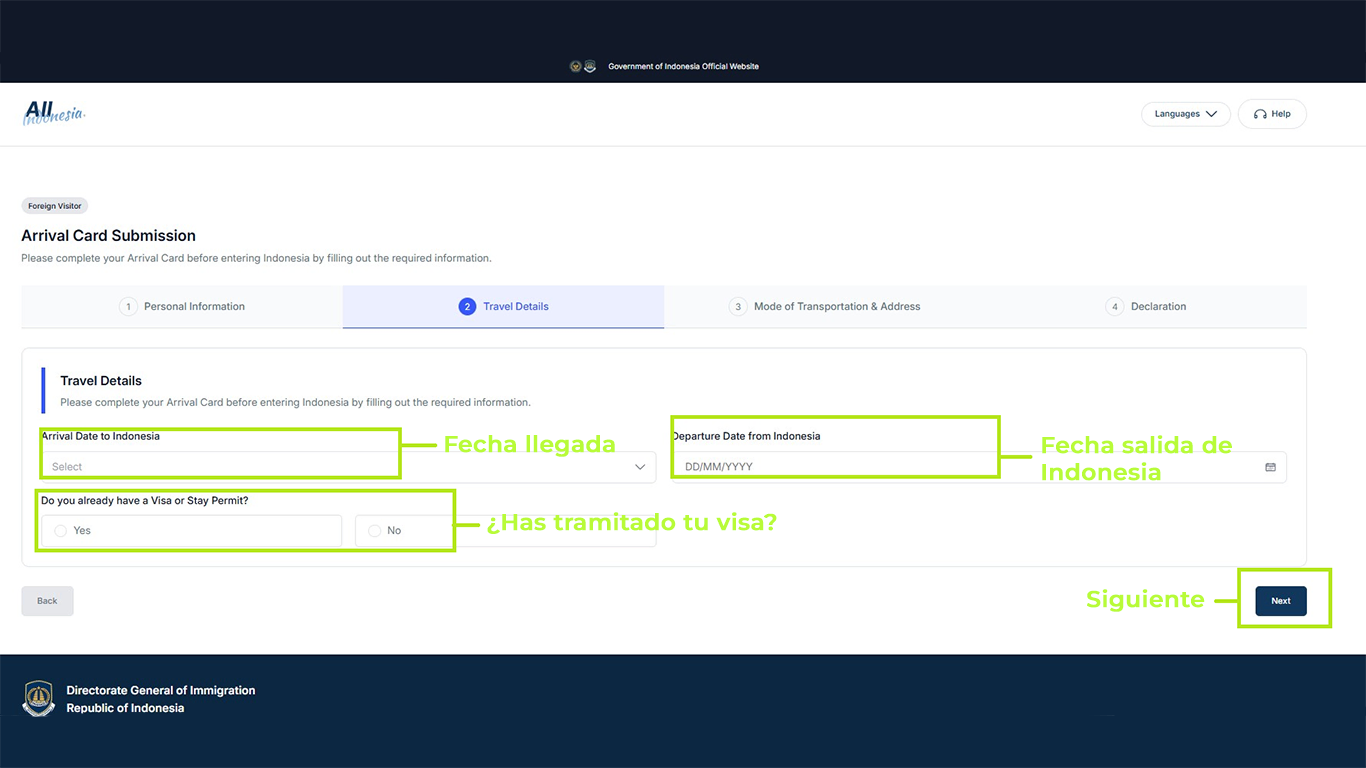Click the step 1 number circle icon
The image size is (1366, 768).
tap(128, 307)
